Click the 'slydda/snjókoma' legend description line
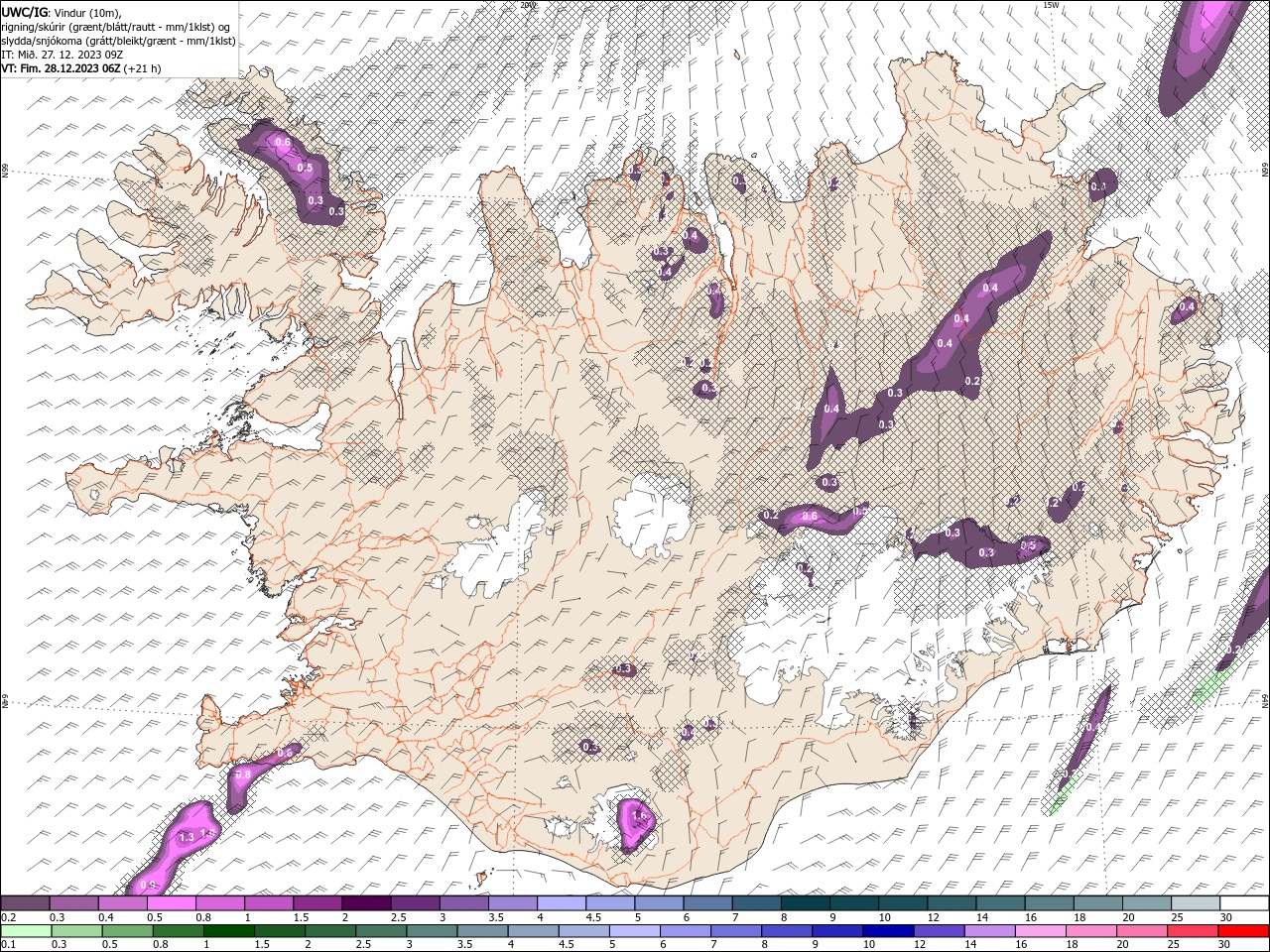This screenshot has width=1270, height=952. [x=118, y=41]
